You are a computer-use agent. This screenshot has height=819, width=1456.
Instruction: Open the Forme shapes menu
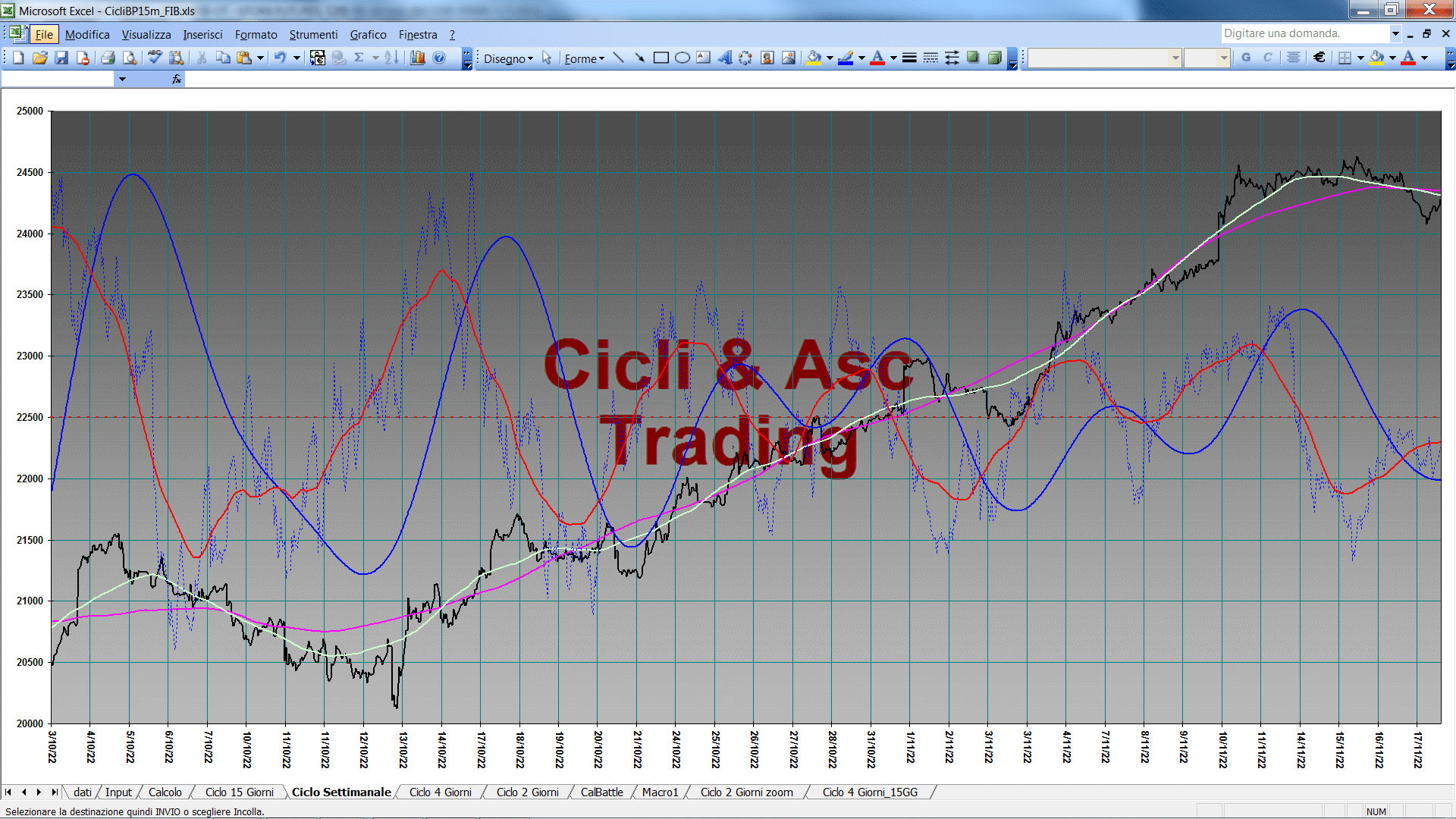tap(584, 58)
